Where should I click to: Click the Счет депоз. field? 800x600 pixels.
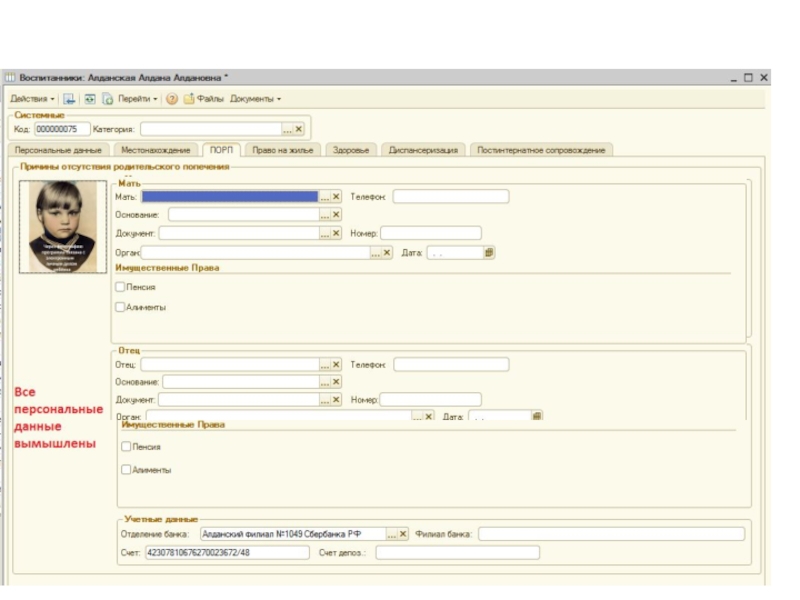point(458,553)
